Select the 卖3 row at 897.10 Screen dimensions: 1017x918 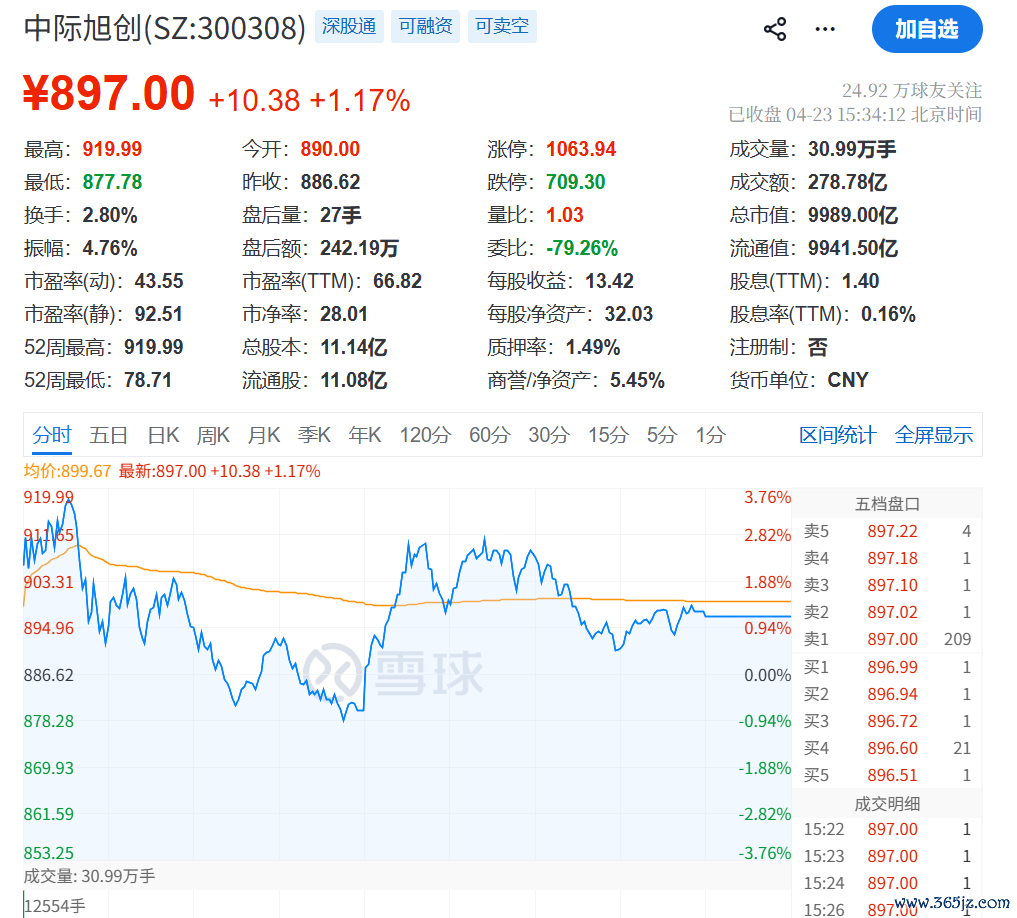coord(887,585)
